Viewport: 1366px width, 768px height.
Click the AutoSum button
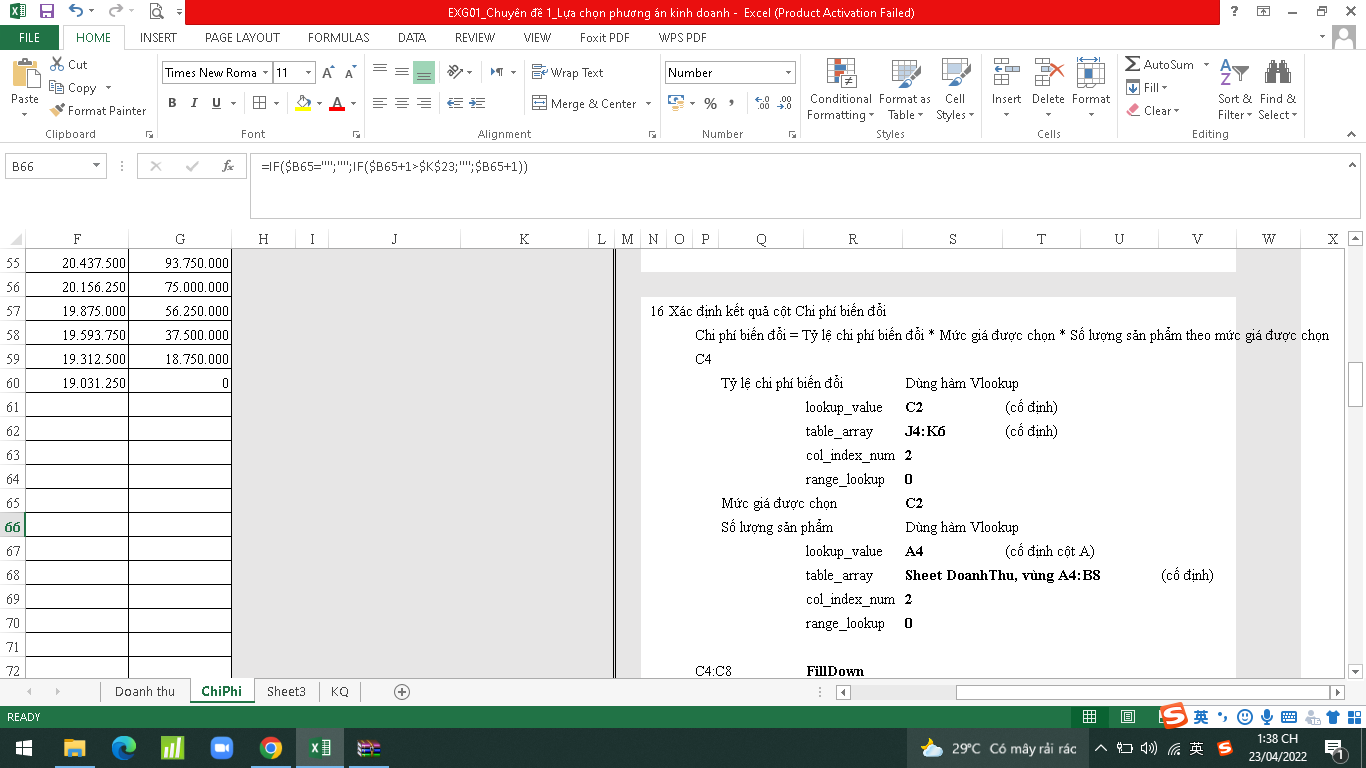(x=1159, y=64)
